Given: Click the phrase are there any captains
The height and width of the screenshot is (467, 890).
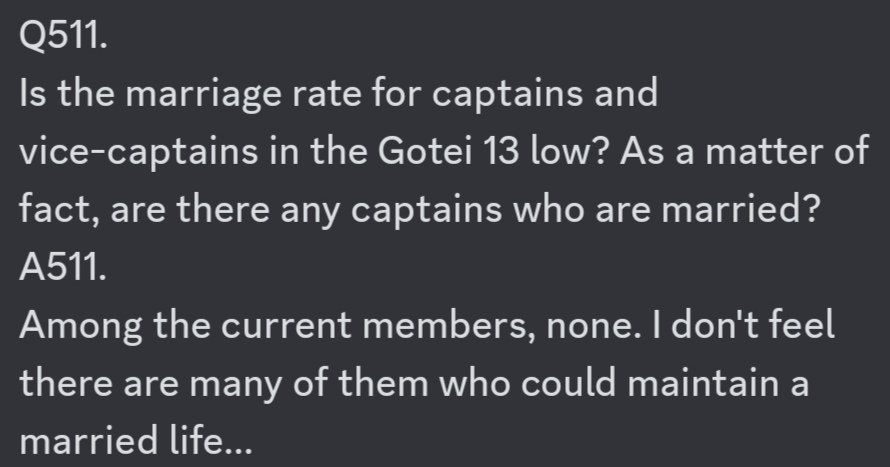Looking at the screenshot, I should coord(306,211).
